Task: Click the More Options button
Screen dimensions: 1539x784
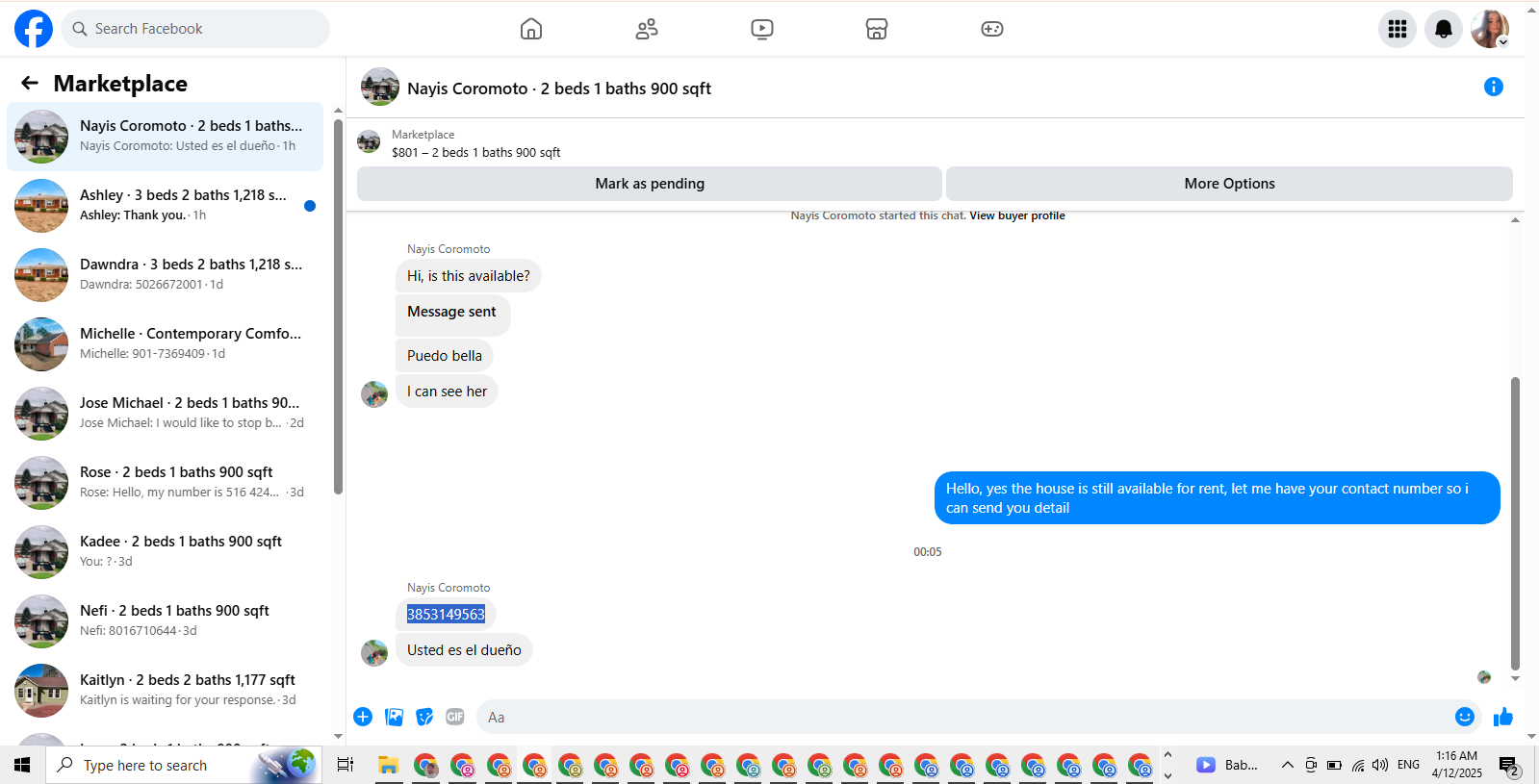Action: tap(1229, 184)
